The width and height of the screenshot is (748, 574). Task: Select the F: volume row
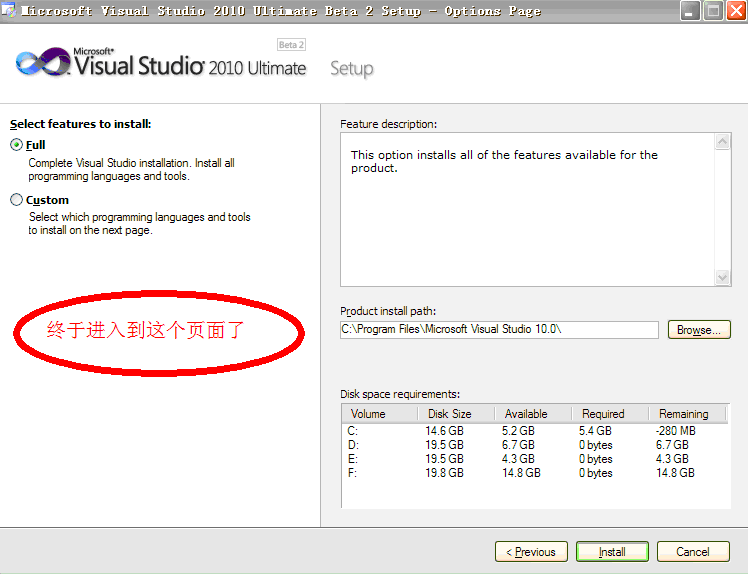point(535,473)
